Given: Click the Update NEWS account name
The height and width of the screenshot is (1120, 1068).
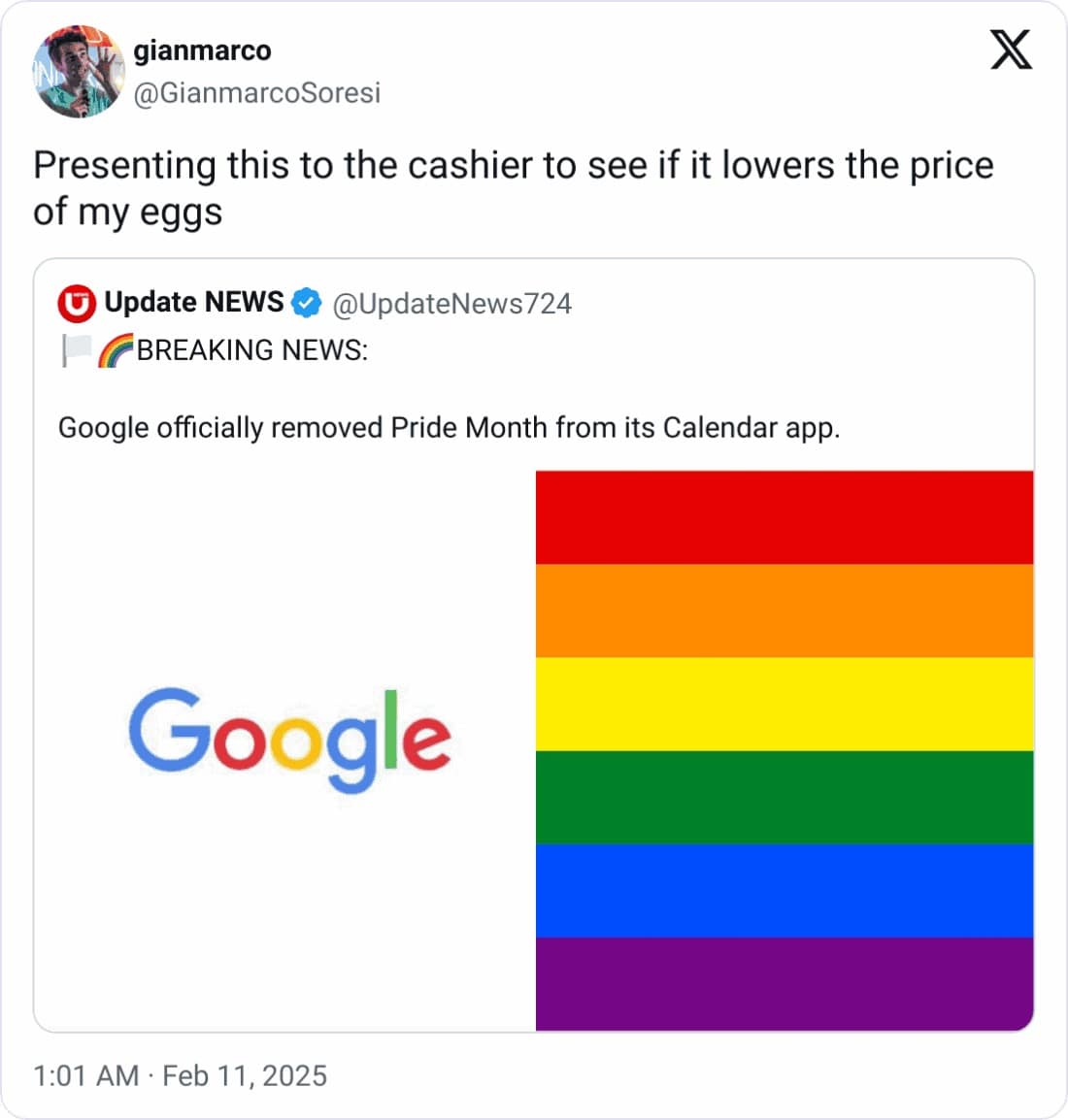Looking at the screenshot, I should pos(194,303).
